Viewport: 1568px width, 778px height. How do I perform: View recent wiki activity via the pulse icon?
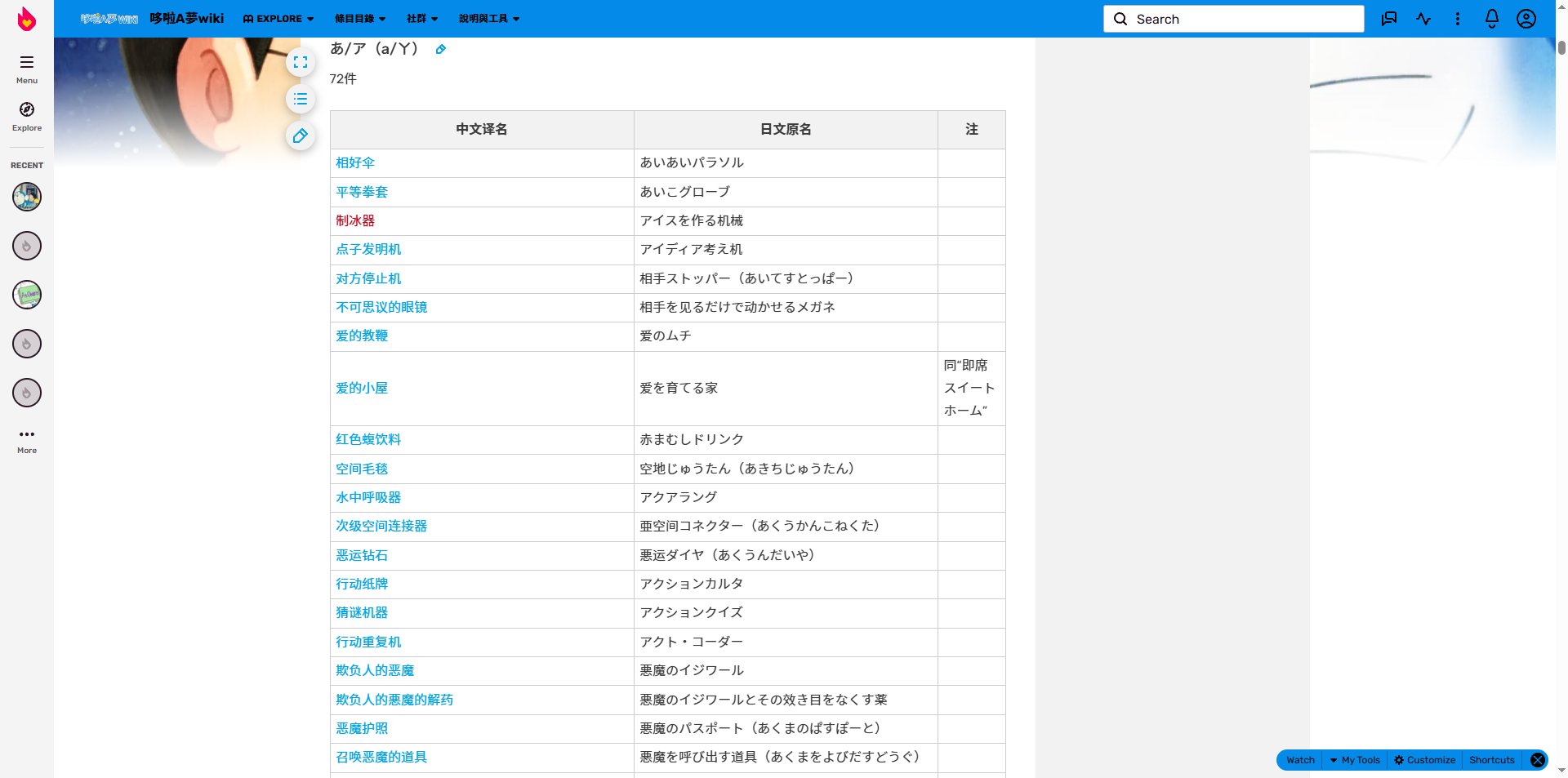coord(1423,18)
